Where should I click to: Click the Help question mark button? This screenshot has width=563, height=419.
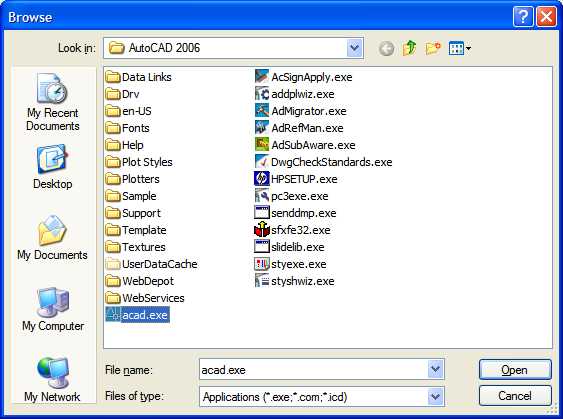[x=523, y=17]
